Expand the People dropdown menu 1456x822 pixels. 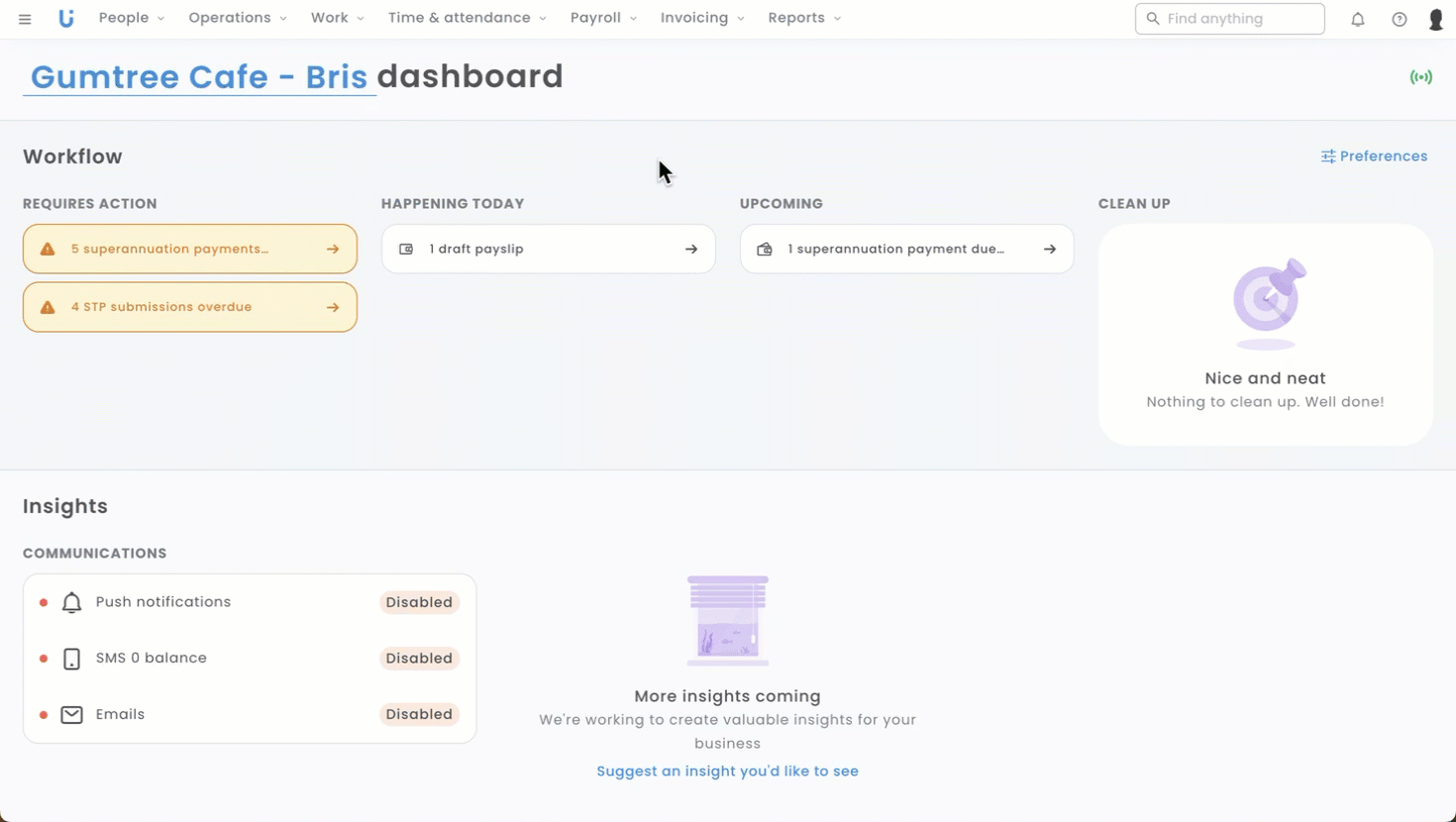[x=131, y=18]
